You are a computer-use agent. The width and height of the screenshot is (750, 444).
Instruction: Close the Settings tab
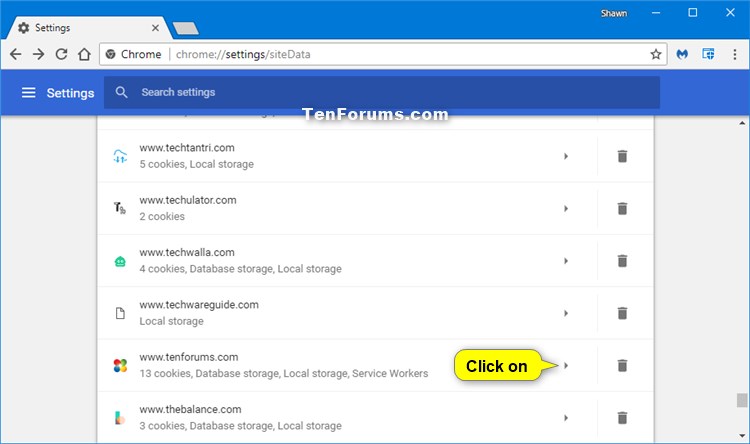pyautogui.click(x=155, y=28)
